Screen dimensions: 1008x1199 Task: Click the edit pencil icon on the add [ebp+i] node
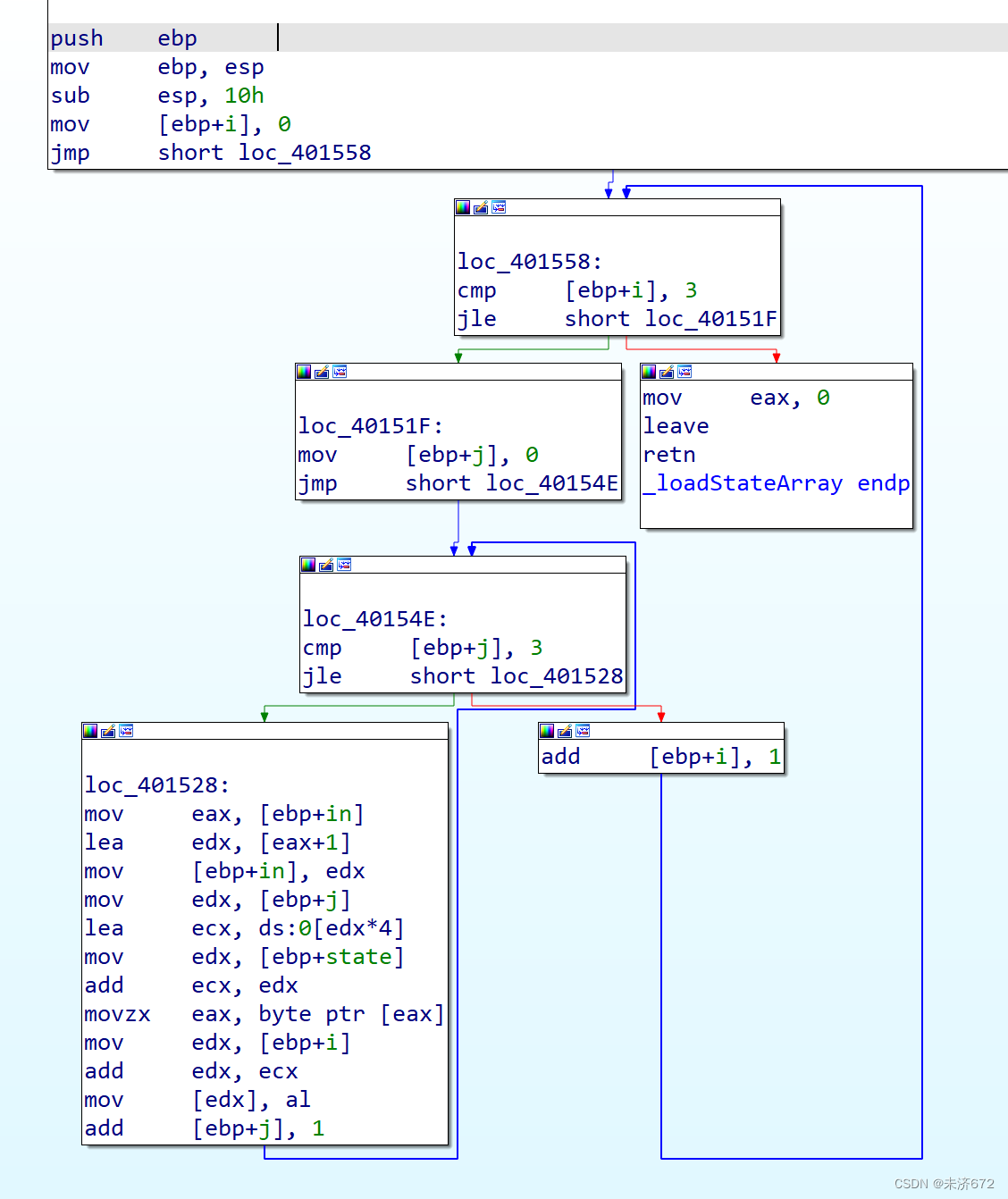565,731
